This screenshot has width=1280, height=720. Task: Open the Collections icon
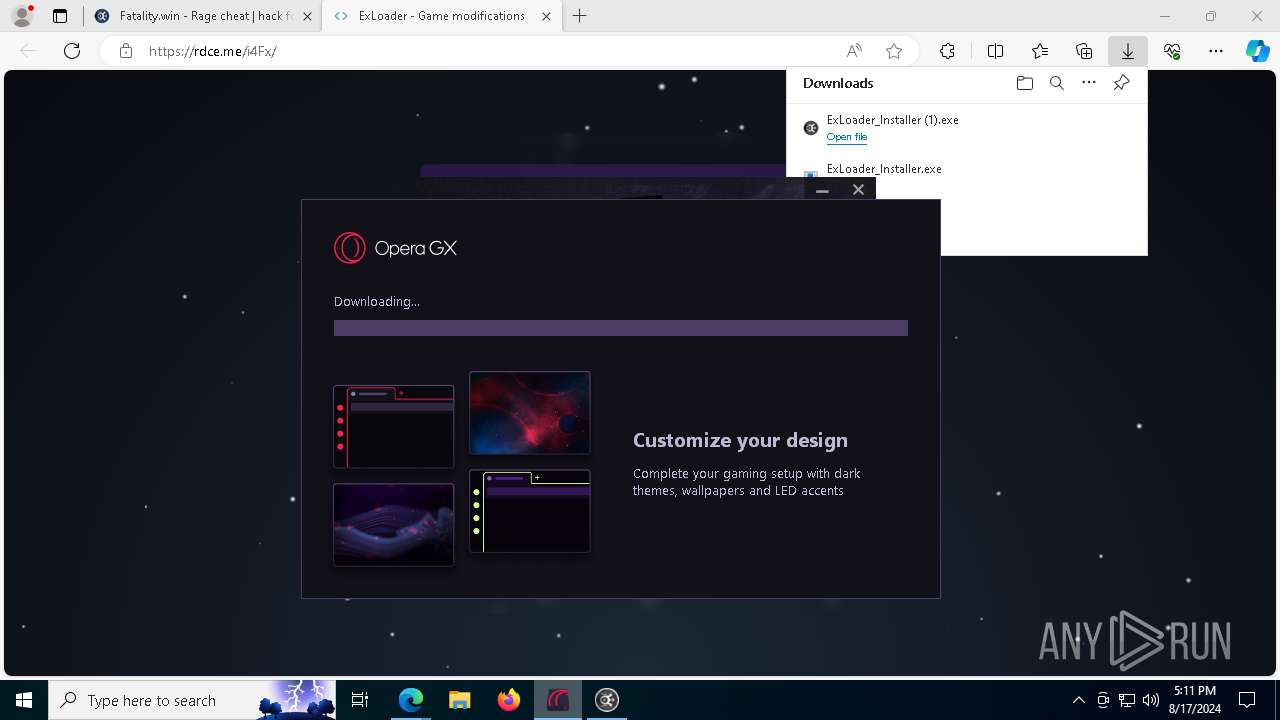point(1084,51)
